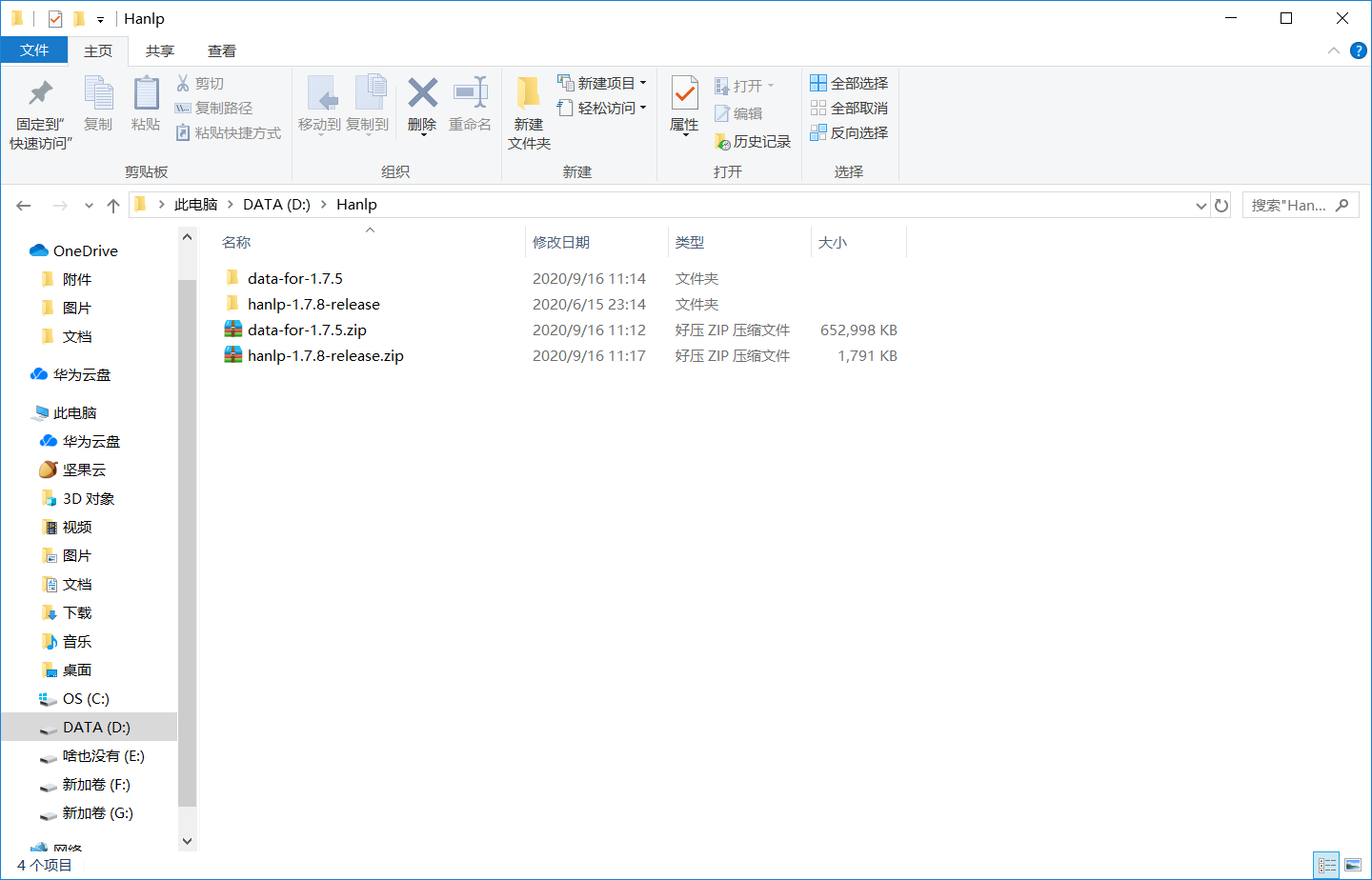Select hanlp-1.7.8-release.zip file
The height and width of the screenshot is (880, 1372).
click(325, 355)
